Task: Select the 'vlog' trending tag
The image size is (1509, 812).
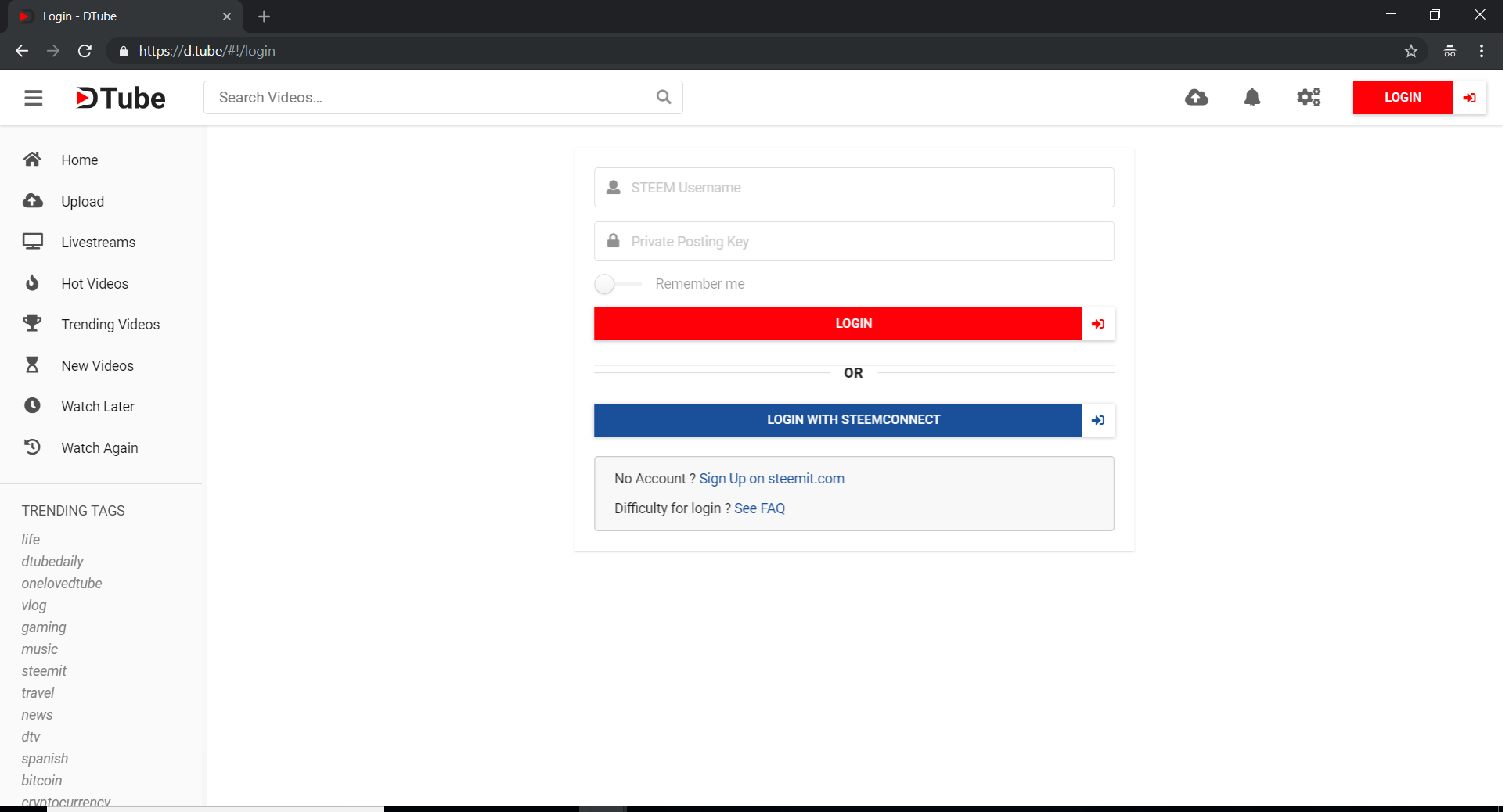Action: point(34,605)
